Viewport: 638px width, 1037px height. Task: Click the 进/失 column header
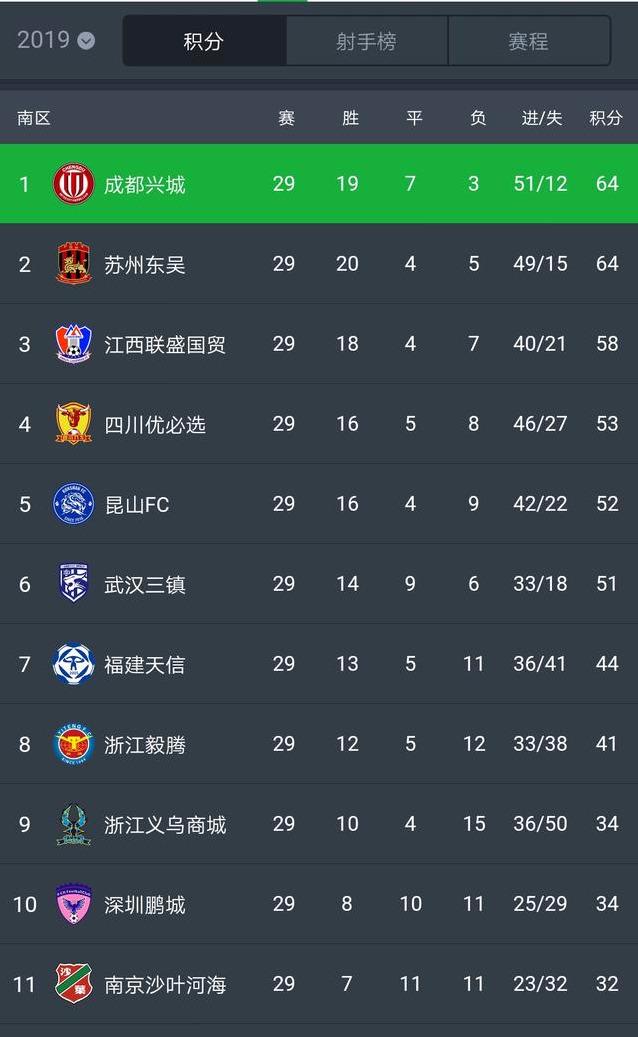[541, 118]
